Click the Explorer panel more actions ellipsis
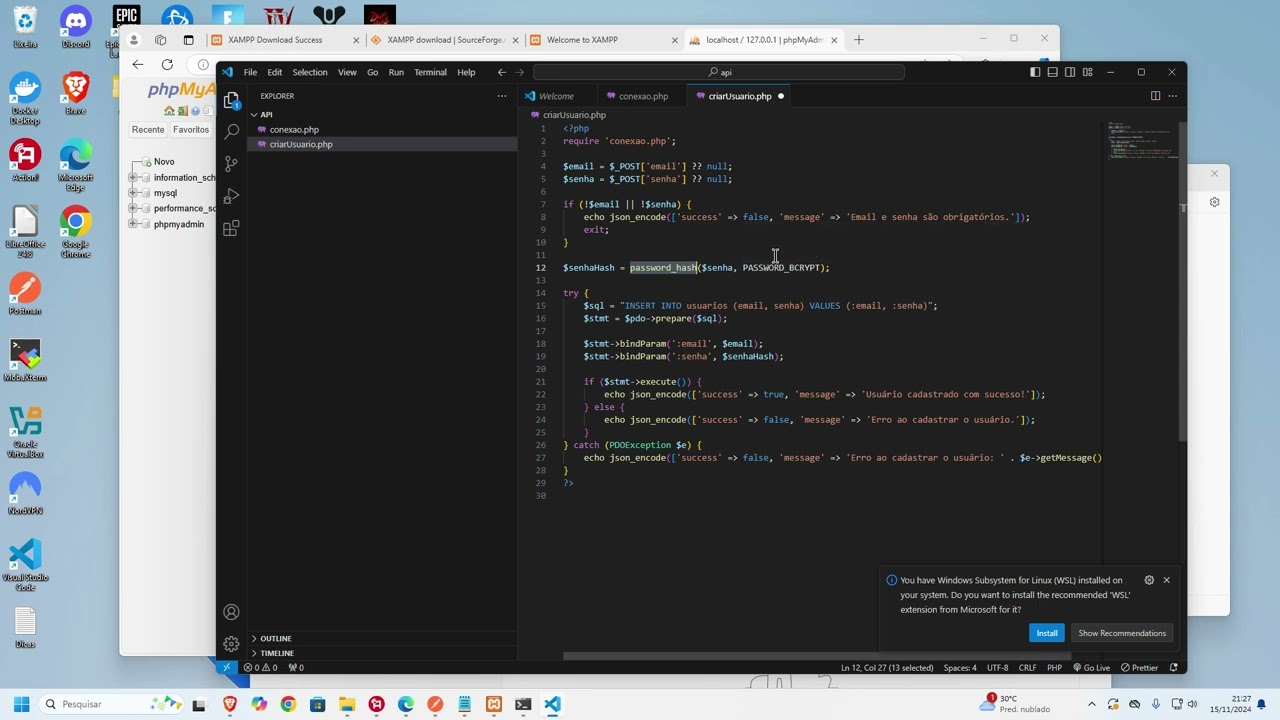This screenshot has height=720, width=1280. pos(502,96)
